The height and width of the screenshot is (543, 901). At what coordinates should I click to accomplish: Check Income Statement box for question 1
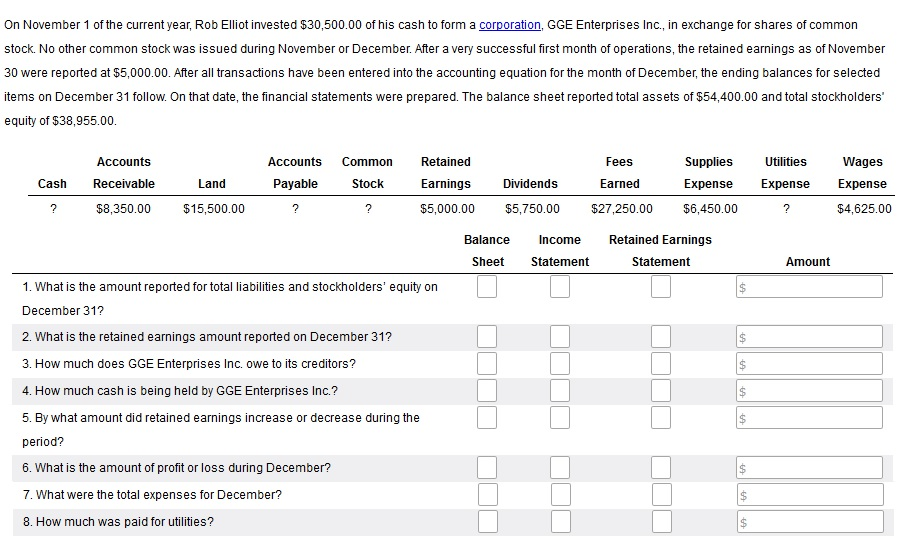(559, 287)
